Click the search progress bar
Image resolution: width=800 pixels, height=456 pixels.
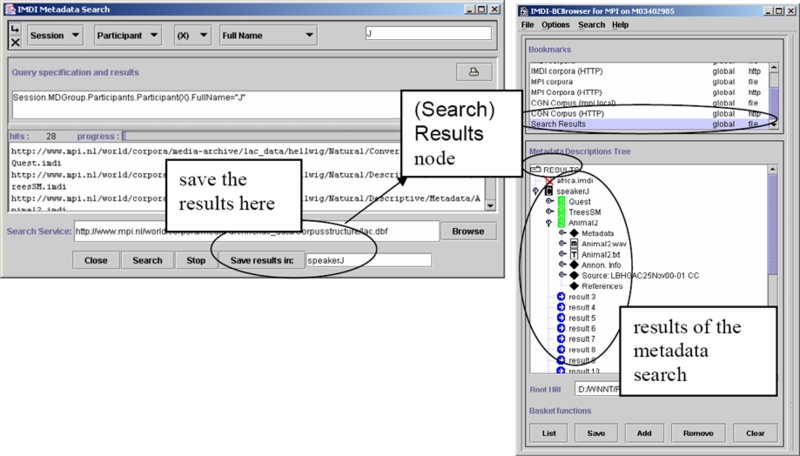pos(260,136)
